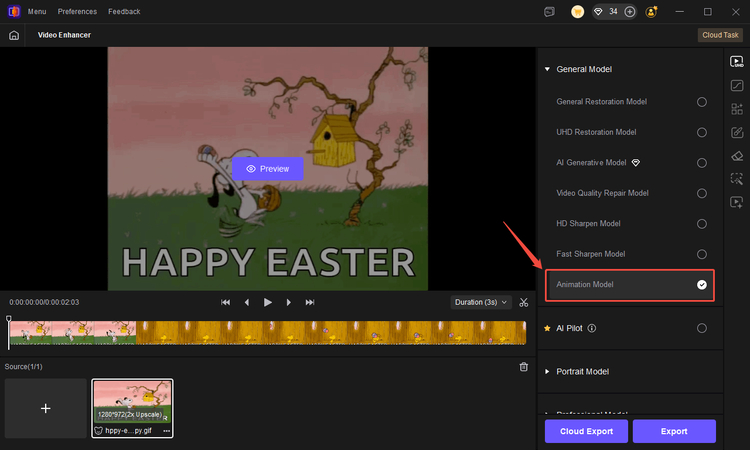Step back one frame
The height and width of the screenshot is (450, 750).
247,302
